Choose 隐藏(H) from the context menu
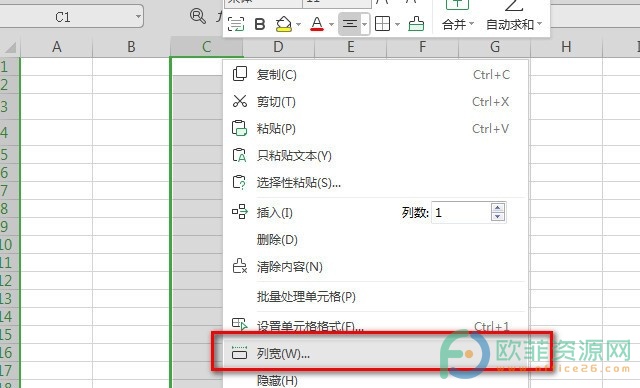 (376, 379)
